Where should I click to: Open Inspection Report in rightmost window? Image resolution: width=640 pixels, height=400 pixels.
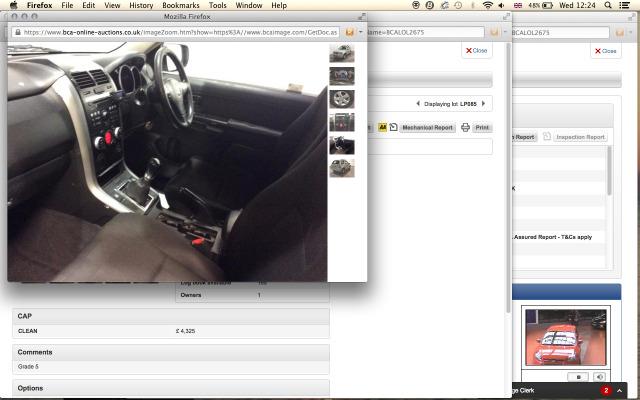(580, 137)
